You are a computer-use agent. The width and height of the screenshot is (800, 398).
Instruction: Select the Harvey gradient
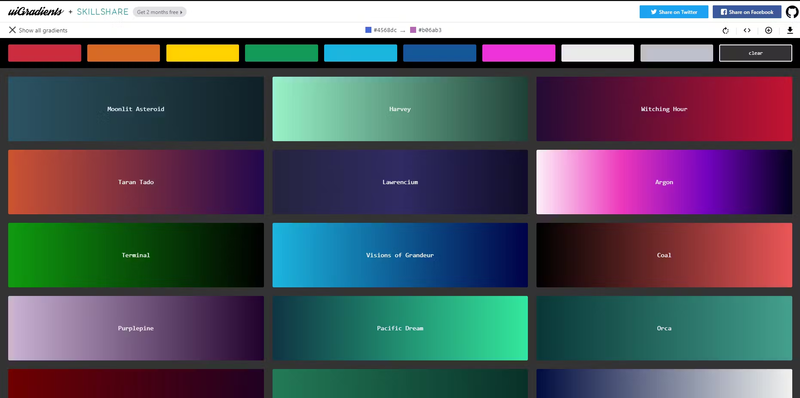(x=400, y=109)
